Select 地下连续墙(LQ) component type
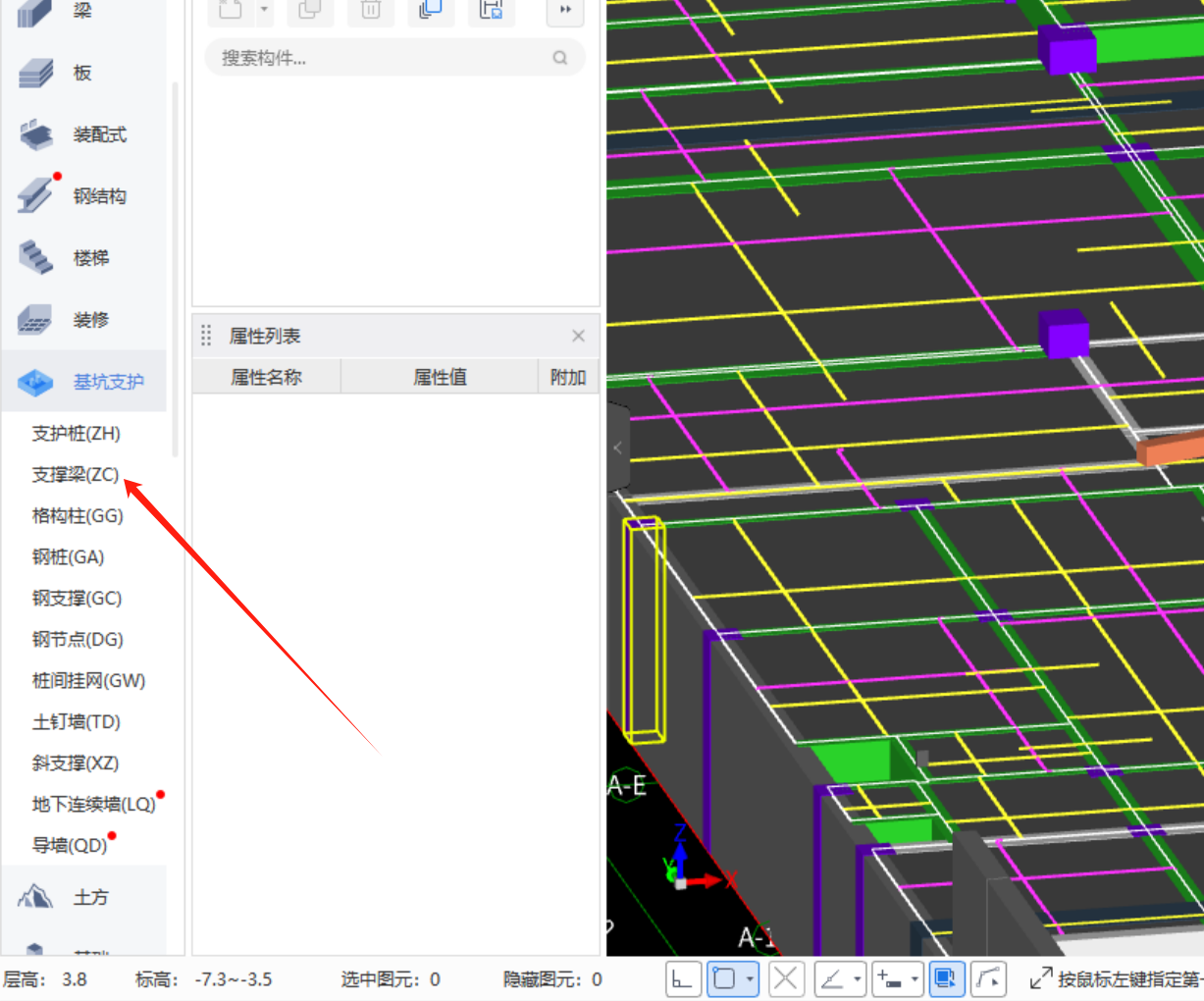The width and height of the screenshot is (1204, 1001). 94,804
